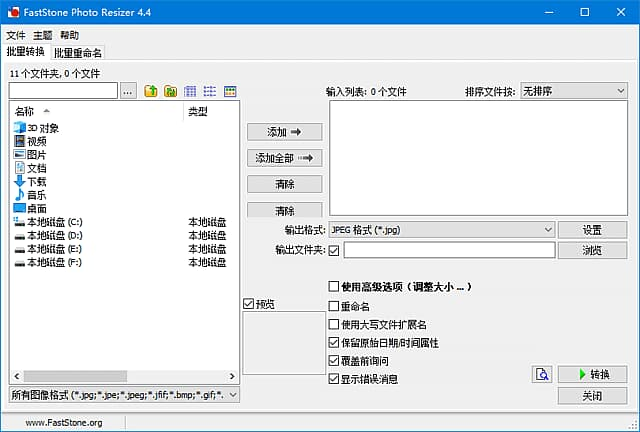Uncheck the 预览 checkbox
Viewport: 640px width, 432px height.
pyautogui.click(x=249, y=303)
